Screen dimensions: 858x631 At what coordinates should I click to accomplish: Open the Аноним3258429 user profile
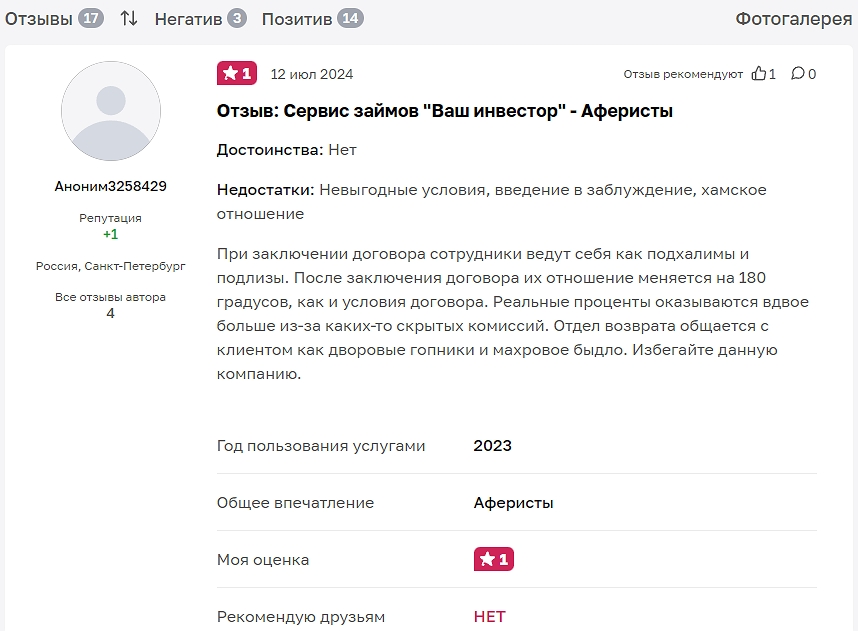[111, 186]
